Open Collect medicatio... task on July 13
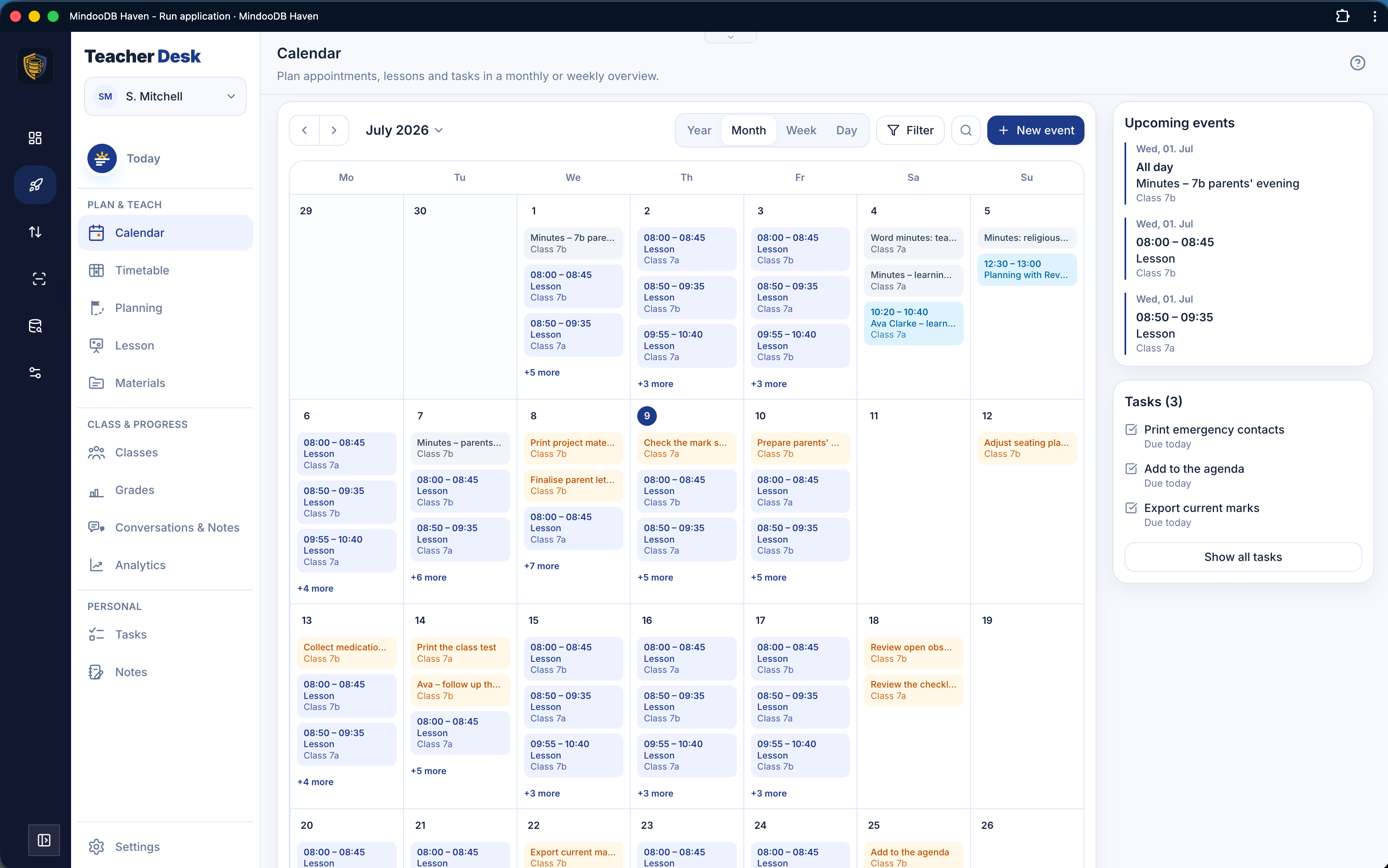Screen dimensions: 1388x868 [x=346, y=653]
